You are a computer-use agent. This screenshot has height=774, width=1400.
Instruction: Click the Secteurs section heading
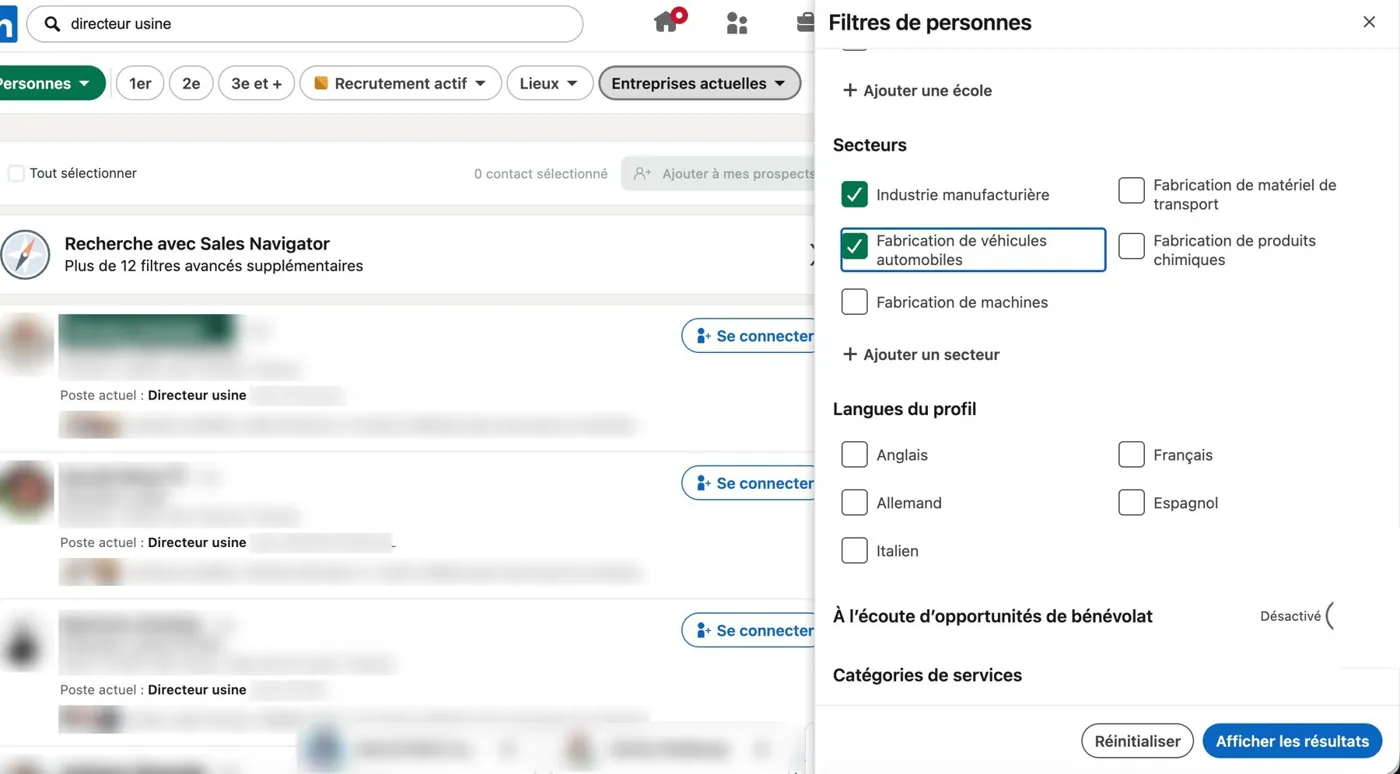pos(870,145)
